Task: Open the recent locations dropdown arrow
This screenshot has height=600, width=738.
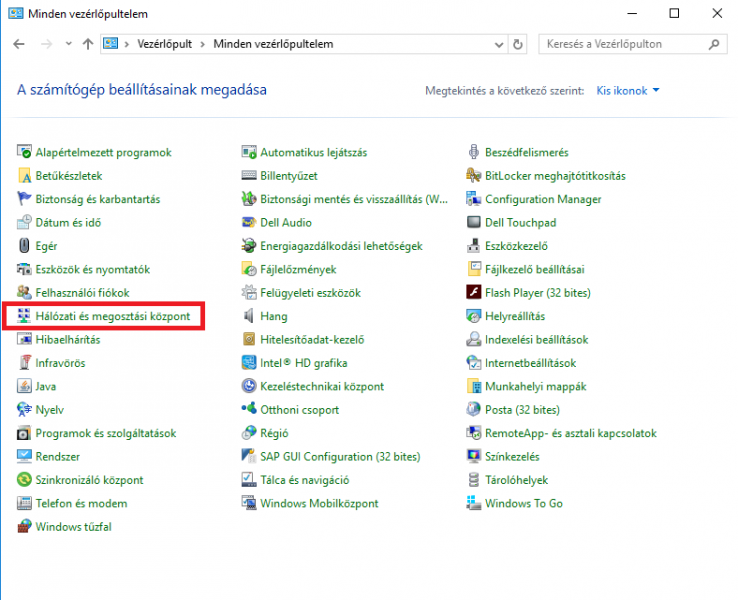Action: 69,44
